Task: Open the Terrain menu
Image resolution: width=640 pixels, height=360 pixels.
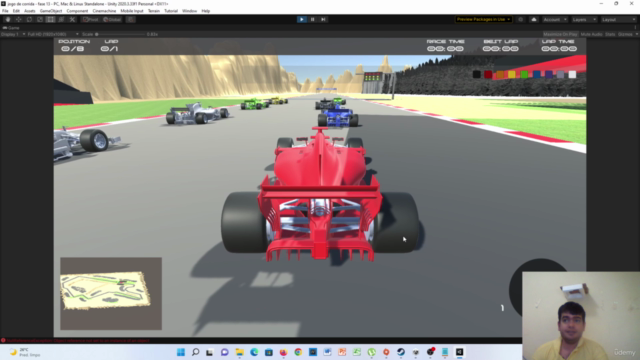Action: [x=153, y=11]
